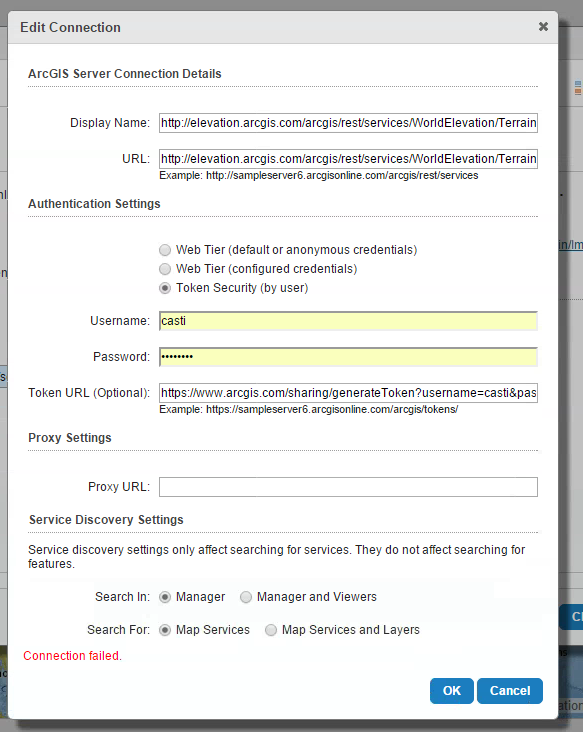Select Map Services for Search For
Image resolution: width=583 pixels, height=732 pixels.
pyautogui.click(x=165, y=630)
